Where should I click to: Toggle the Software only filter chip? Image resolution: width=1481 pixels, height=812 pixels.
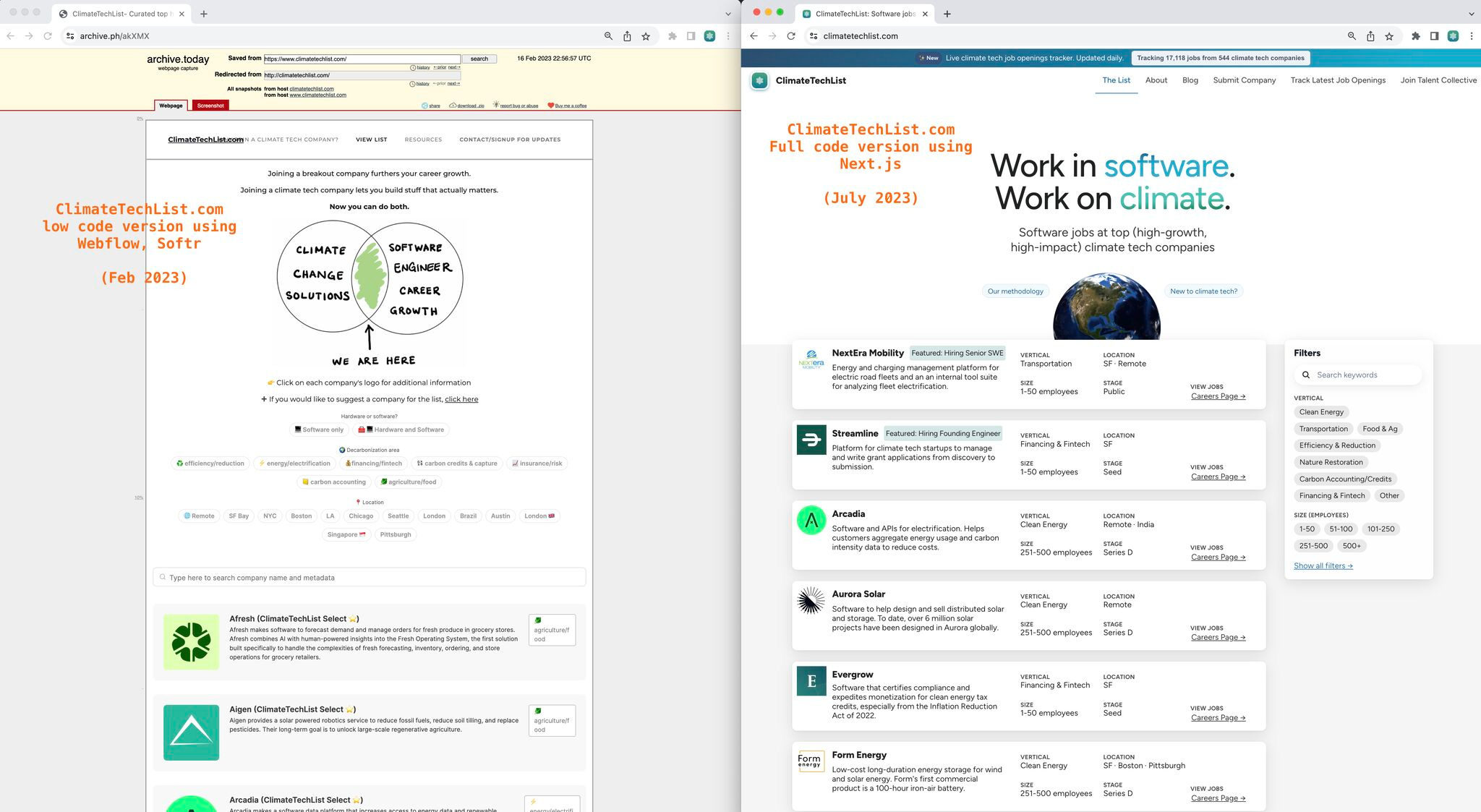tap(319, 429)
